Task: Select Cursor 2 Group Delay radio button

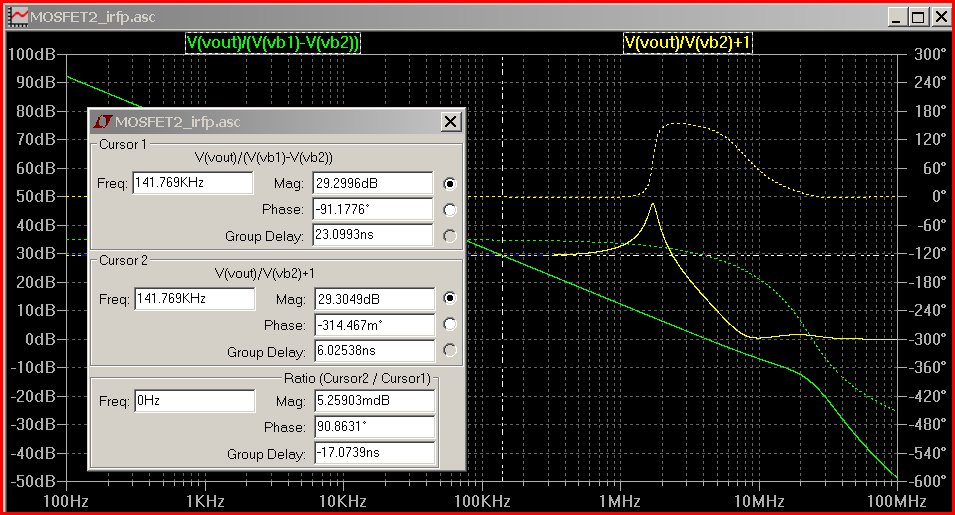Action: click(450, 350)
